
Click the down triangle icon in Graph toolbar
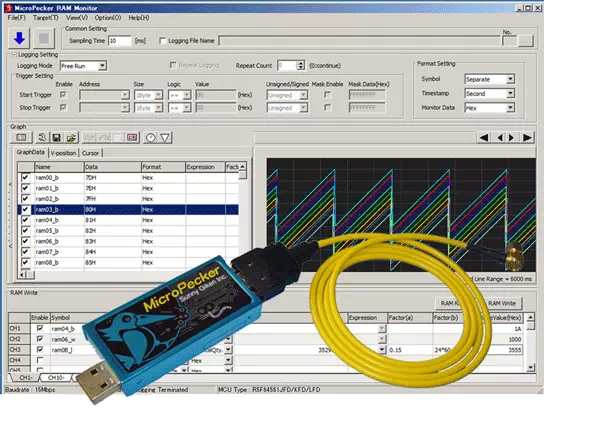click(x=165, y=137)
